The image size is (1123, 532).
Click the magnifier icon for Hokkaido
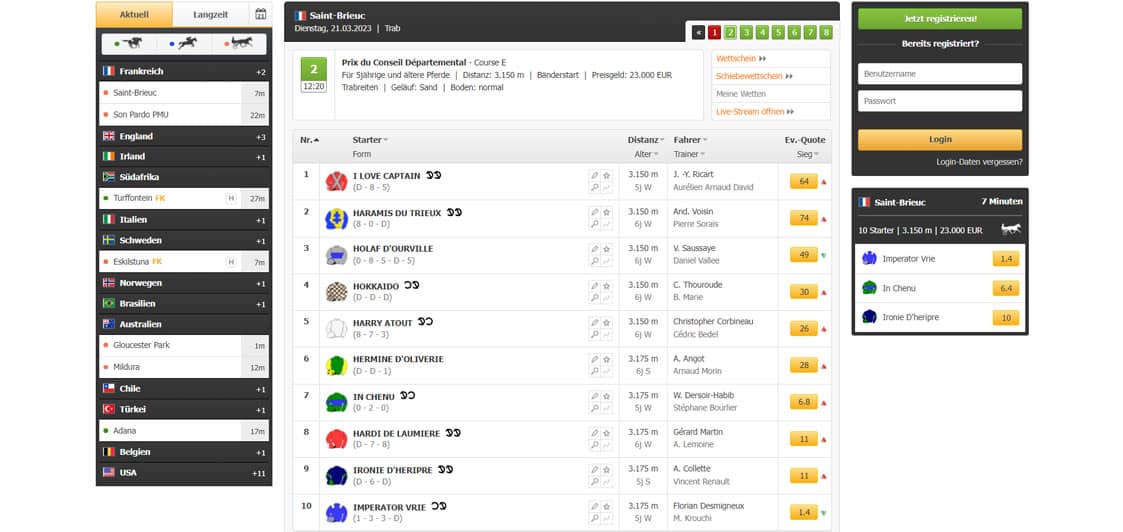tap(594, 298)
